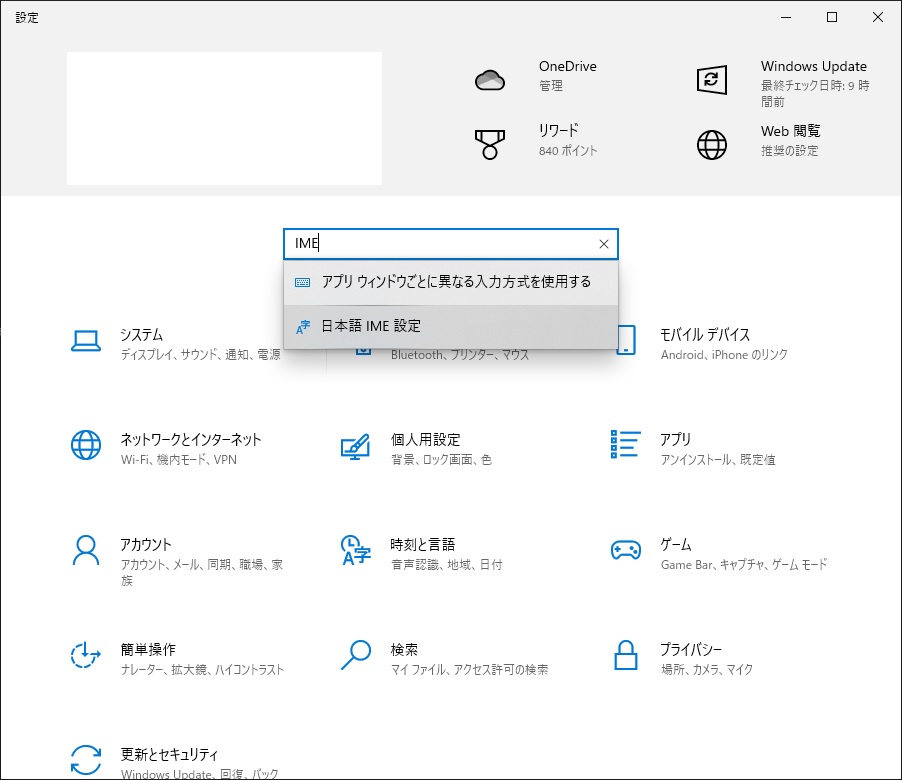902x780 pixels.
Task: Open 検索 settings title
Action: coord(404,649)
